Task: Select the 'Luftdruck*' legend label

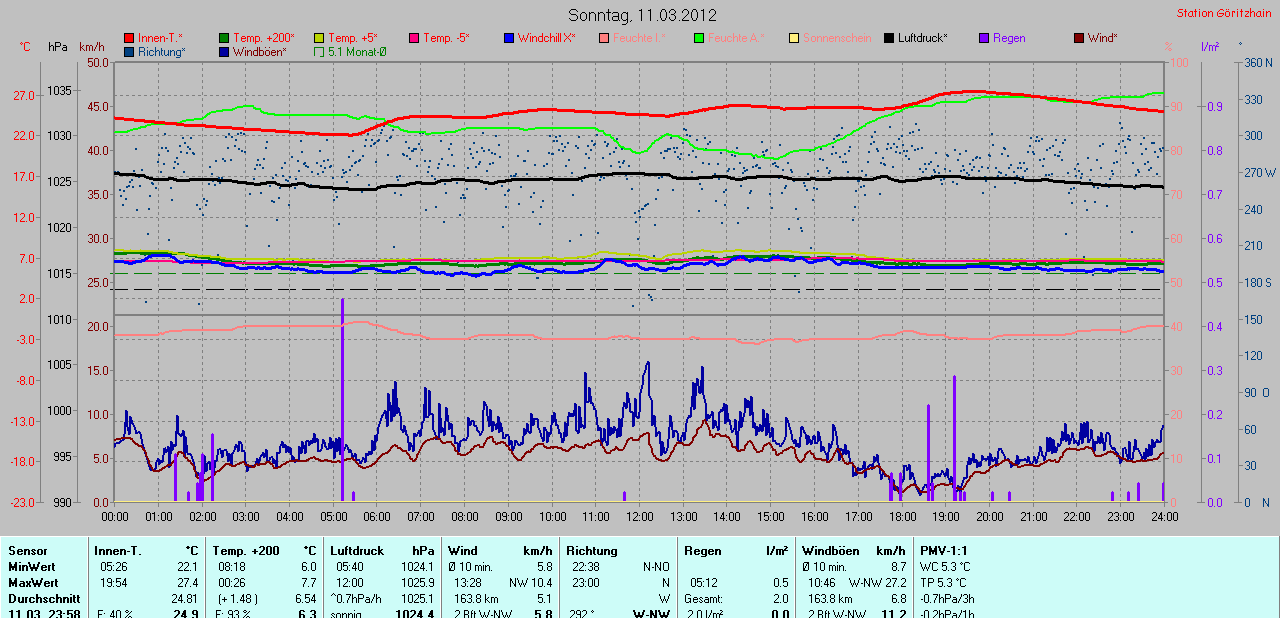Action: tap(922, 38)
